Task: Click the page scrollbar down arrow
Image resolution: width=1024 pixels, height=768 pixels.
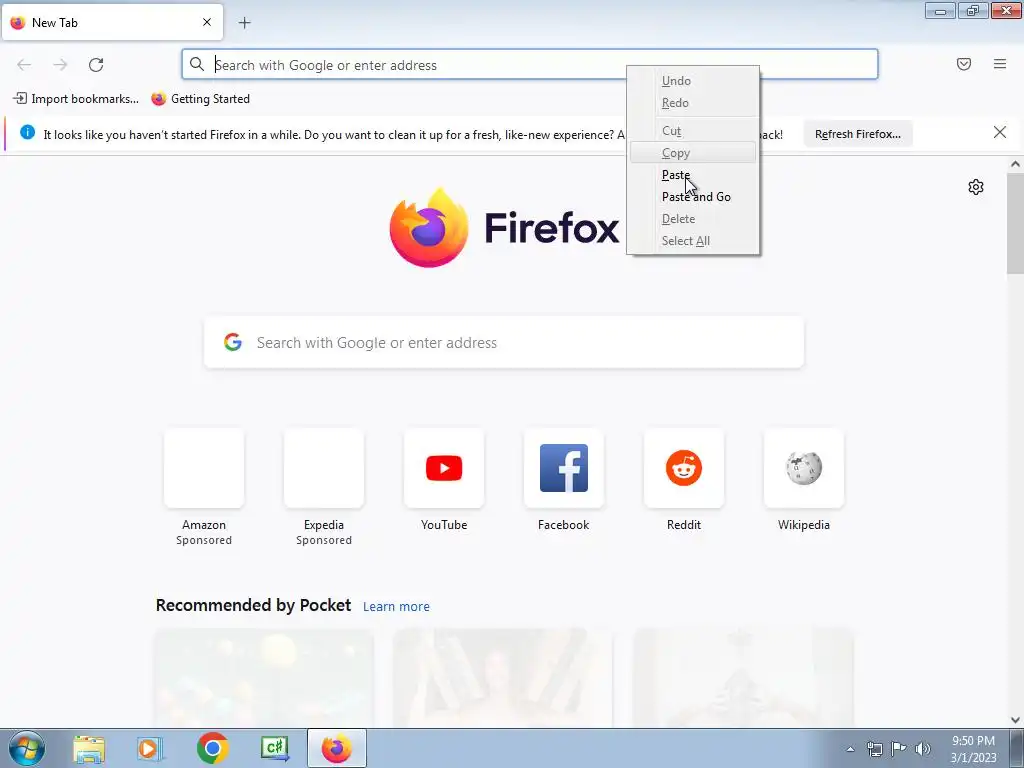Action: coord(1015,720)
